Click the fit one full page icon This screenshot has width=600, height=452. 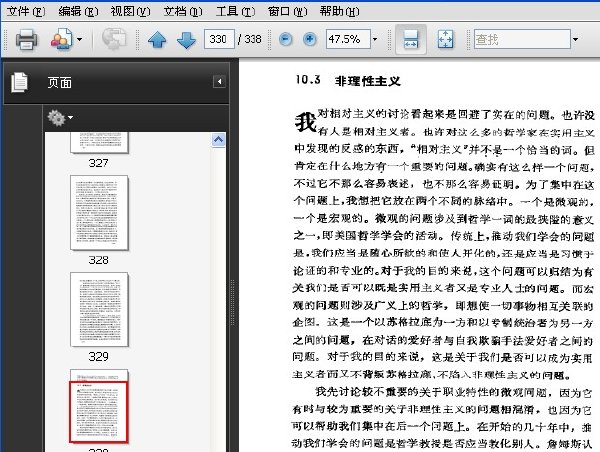(445, 39)
